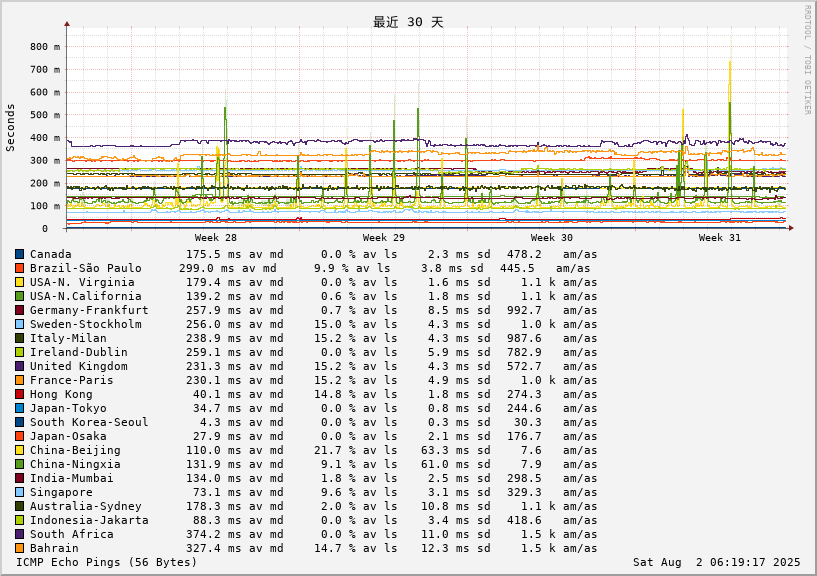Click the chart title "最近 30 天"
Image resolution: width=817 pixels, height=576 pixels.
click(408, 22)
